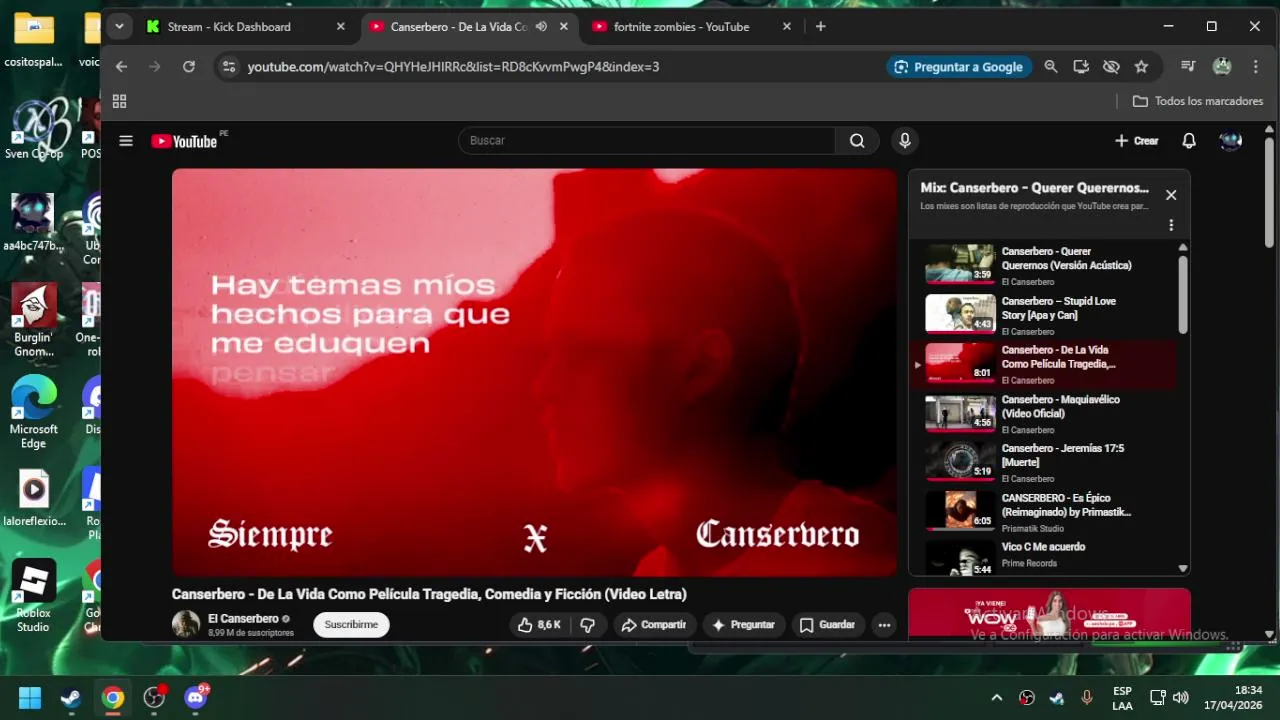
Task: View site information icon in address bar
Action: pos(229,67)
